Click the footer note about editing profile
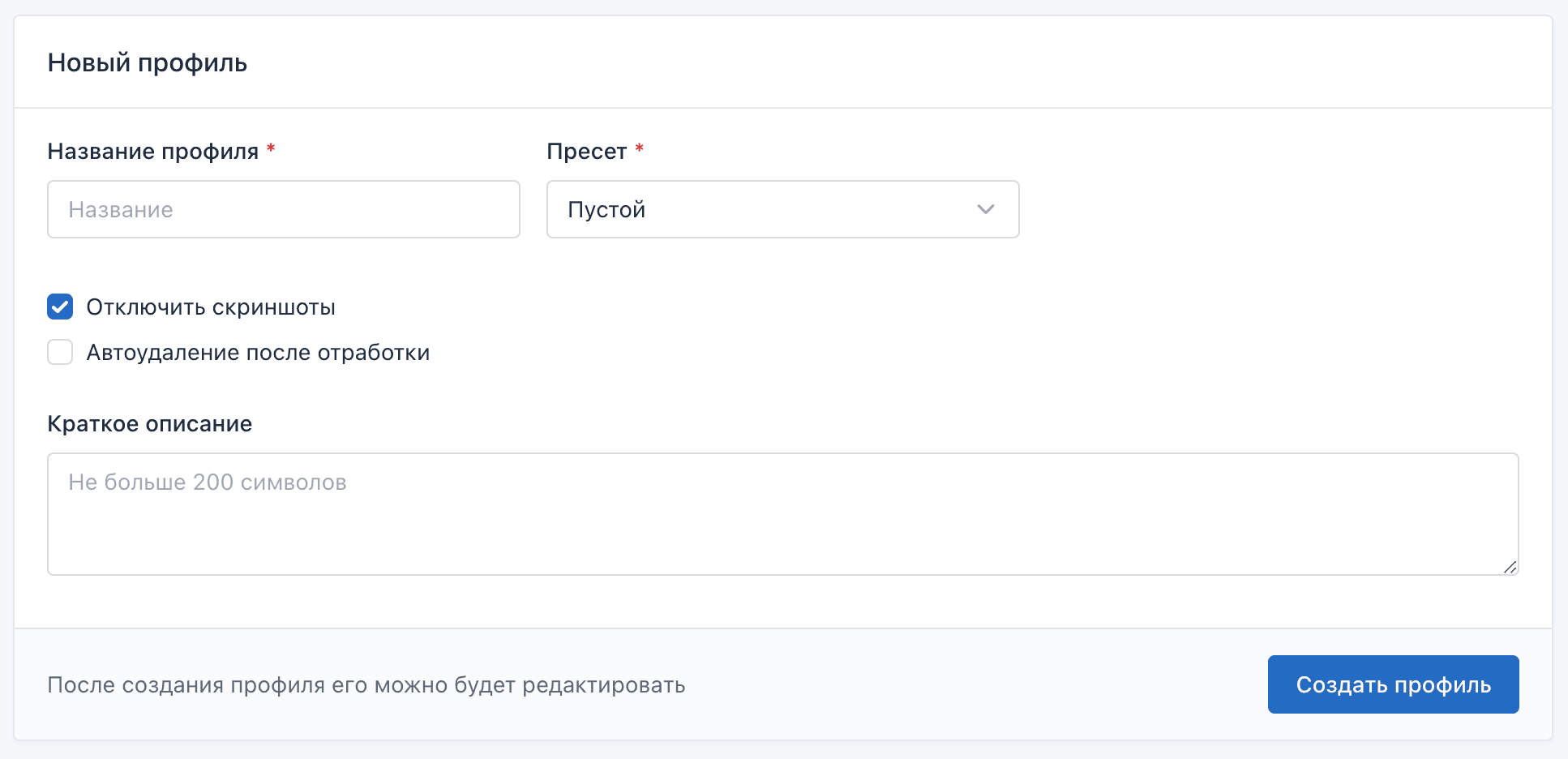Viewport: 1568px width, 759px height. click(366, 685)
